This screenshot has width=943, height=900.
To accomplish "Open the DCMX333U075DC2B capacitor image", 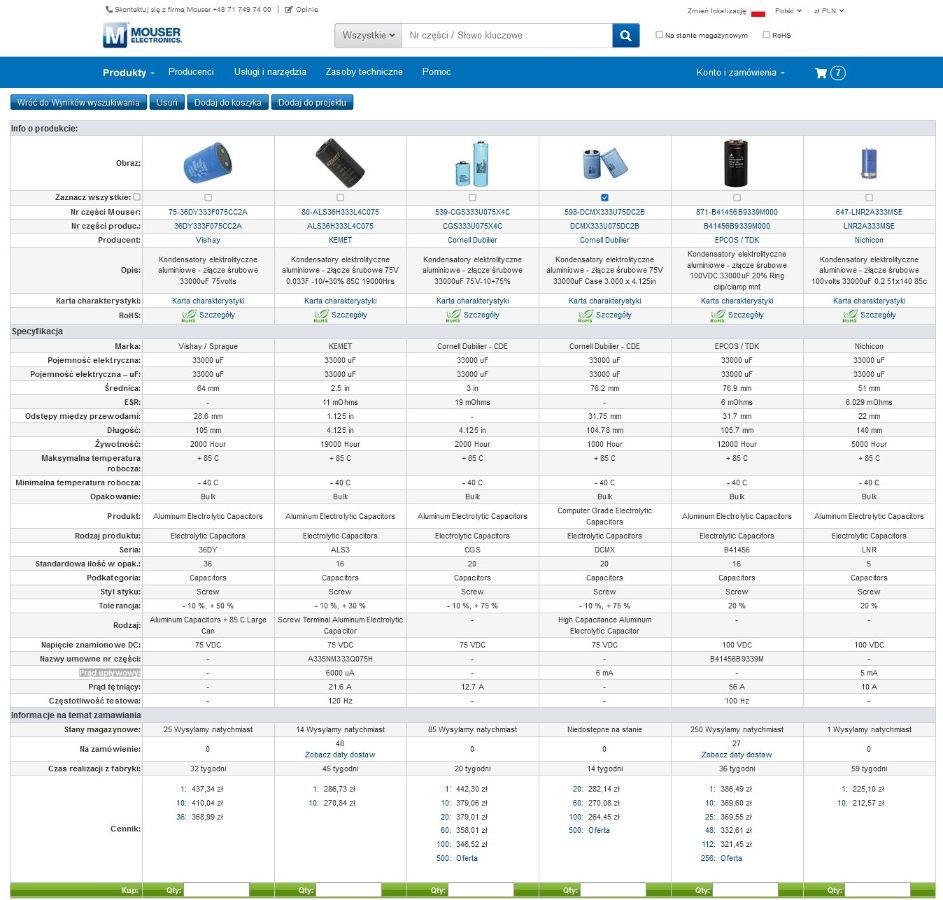I will click(604, 163).
